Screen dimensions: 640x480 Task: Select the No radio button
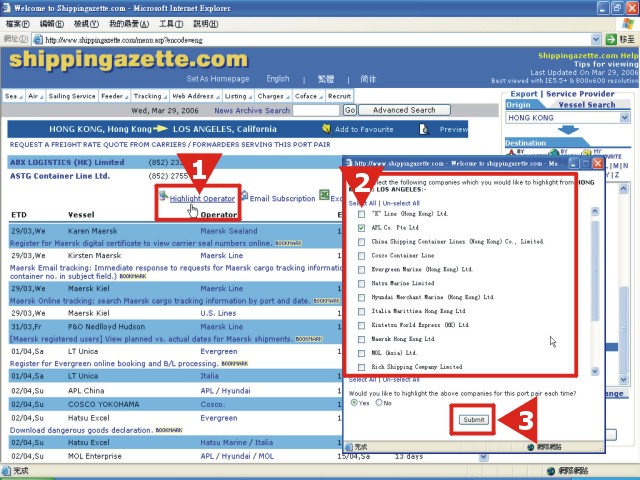379,403
